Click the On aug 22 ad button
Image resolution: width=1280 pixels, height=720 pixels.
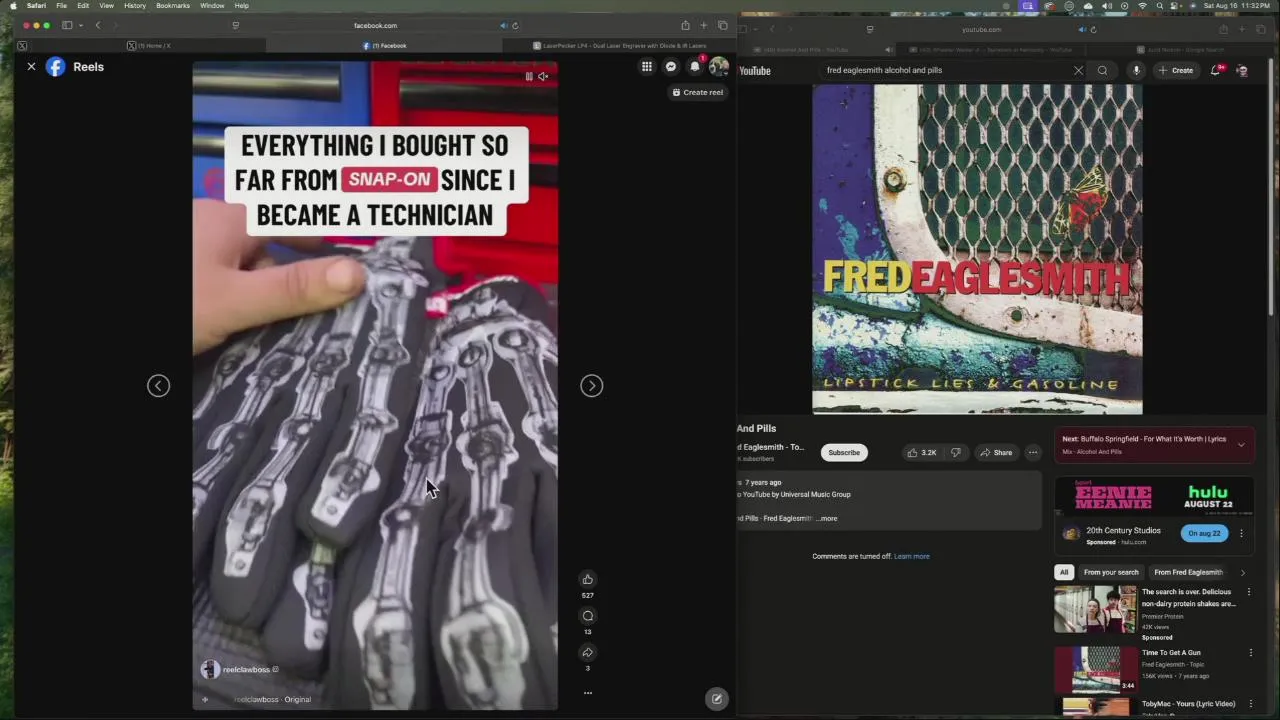tap(1204, 534)
